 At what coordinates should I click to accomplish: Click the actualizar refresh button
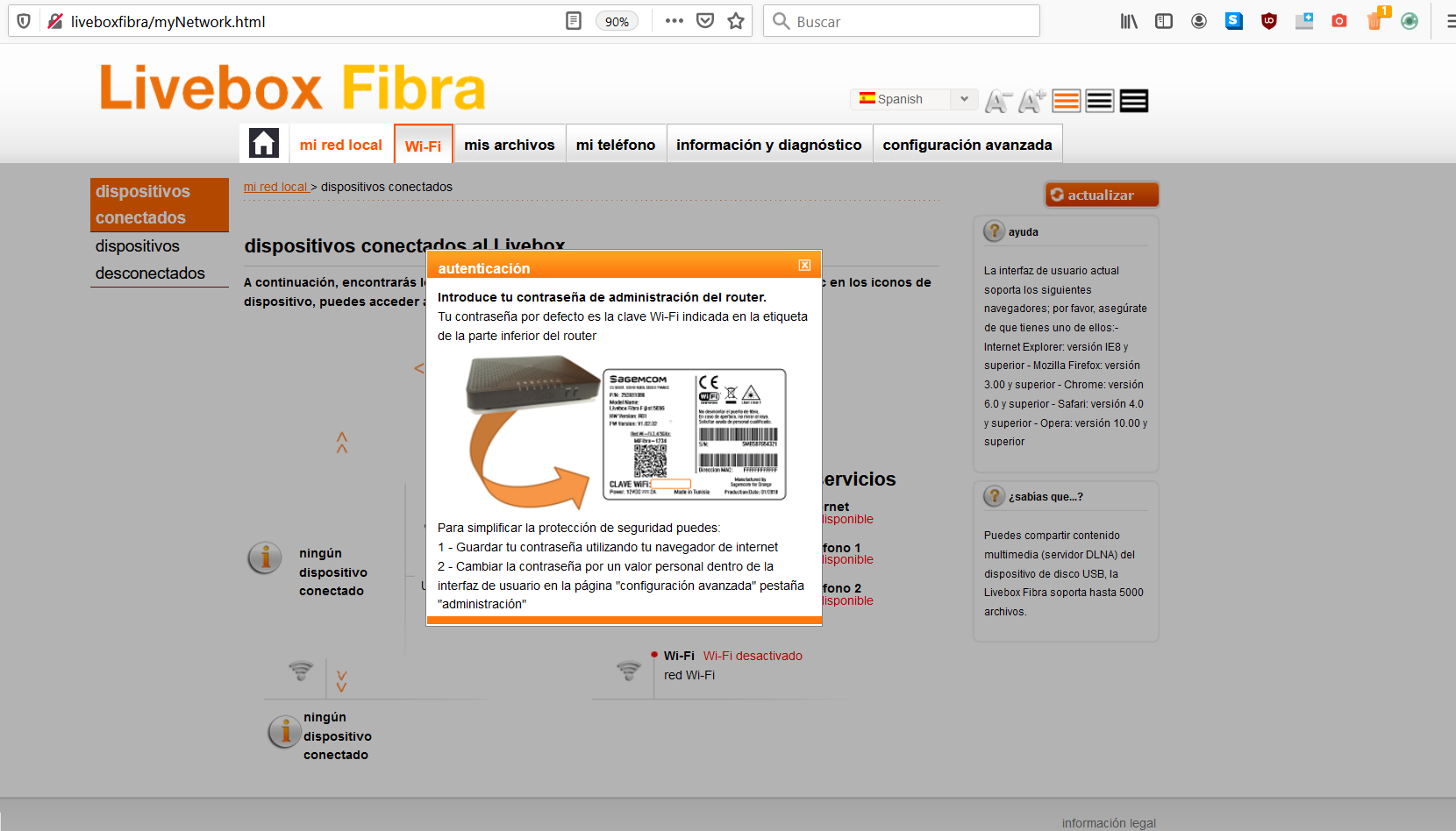[x=1102, y=195]
